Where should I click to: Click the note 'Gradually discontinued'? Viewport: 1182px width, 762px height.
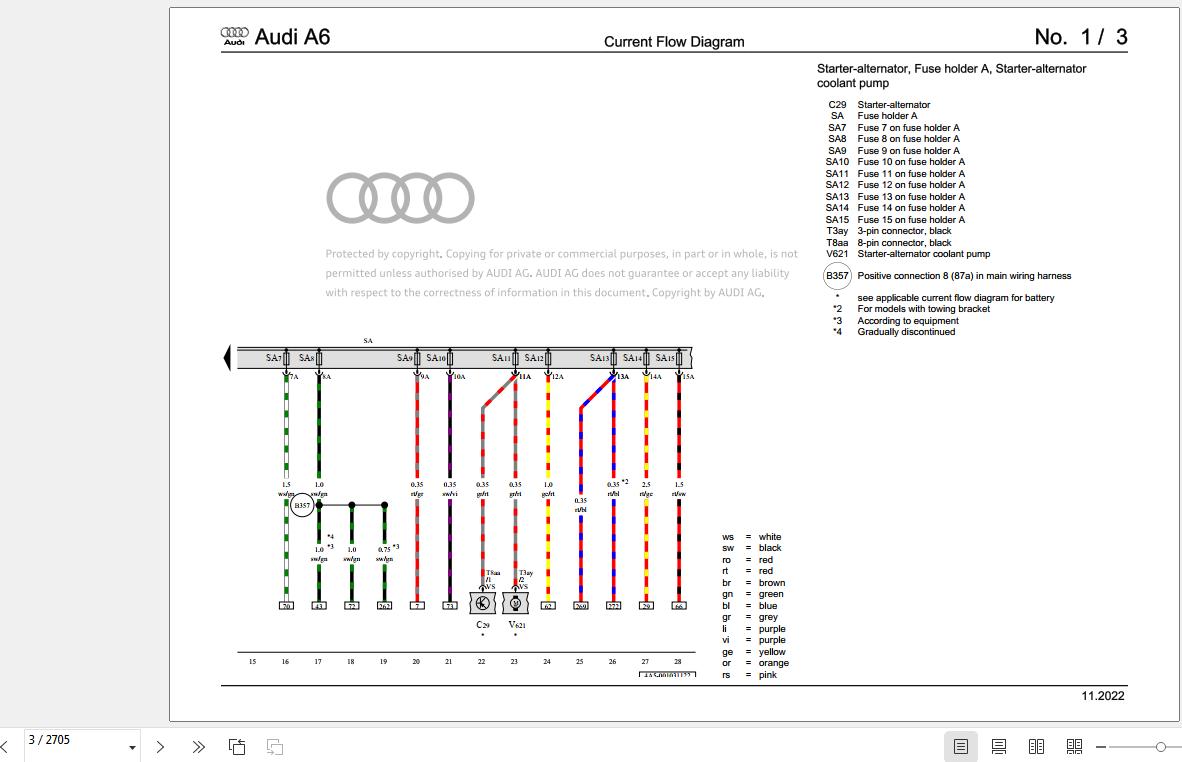tap(906, 332)
